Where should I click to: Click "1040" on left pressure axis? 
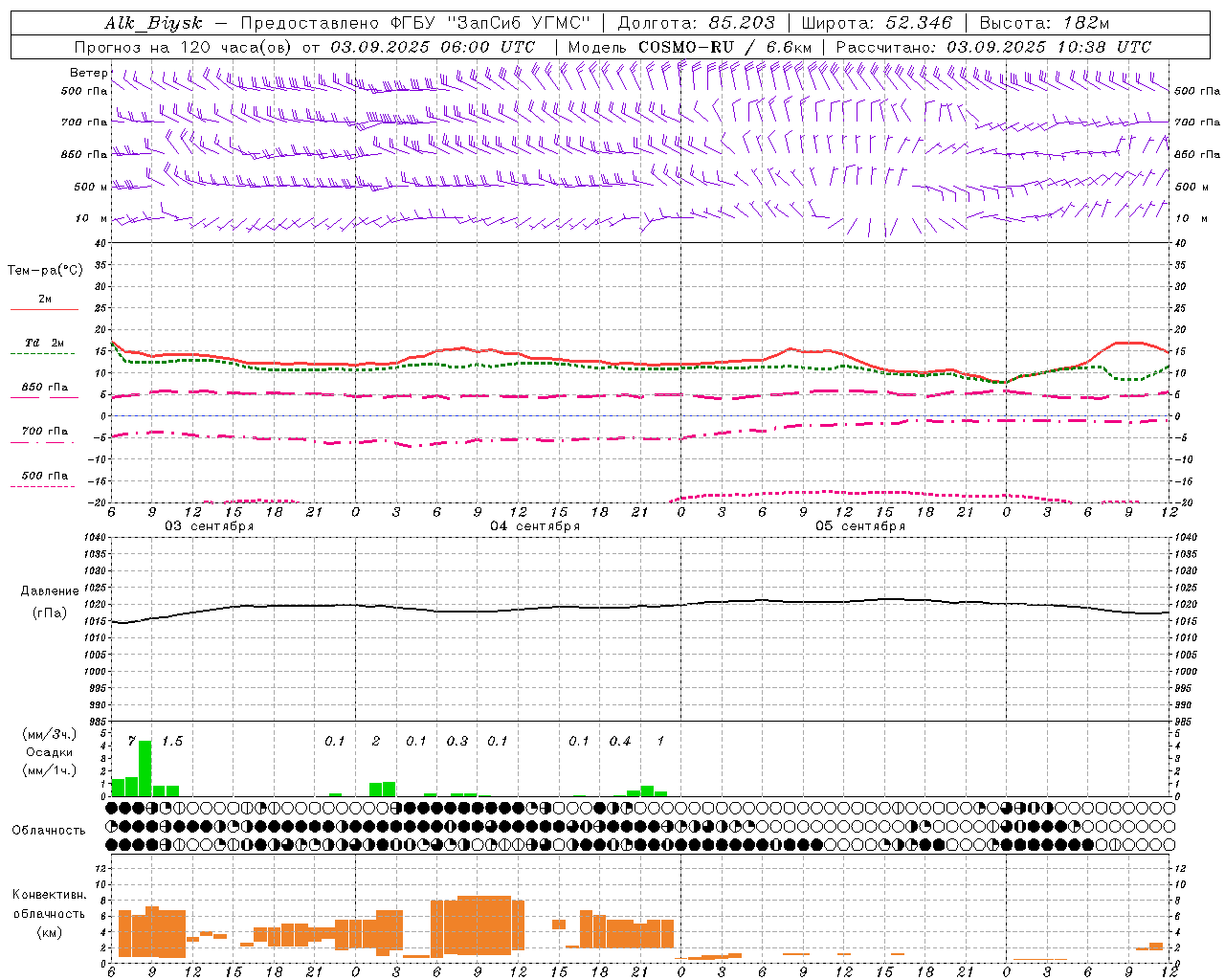(97, 537)
